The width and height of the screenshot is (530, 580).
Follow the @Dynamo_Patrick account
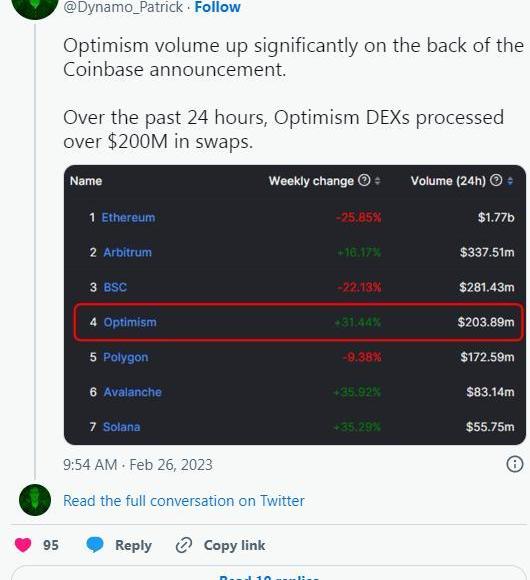point(217,7)
